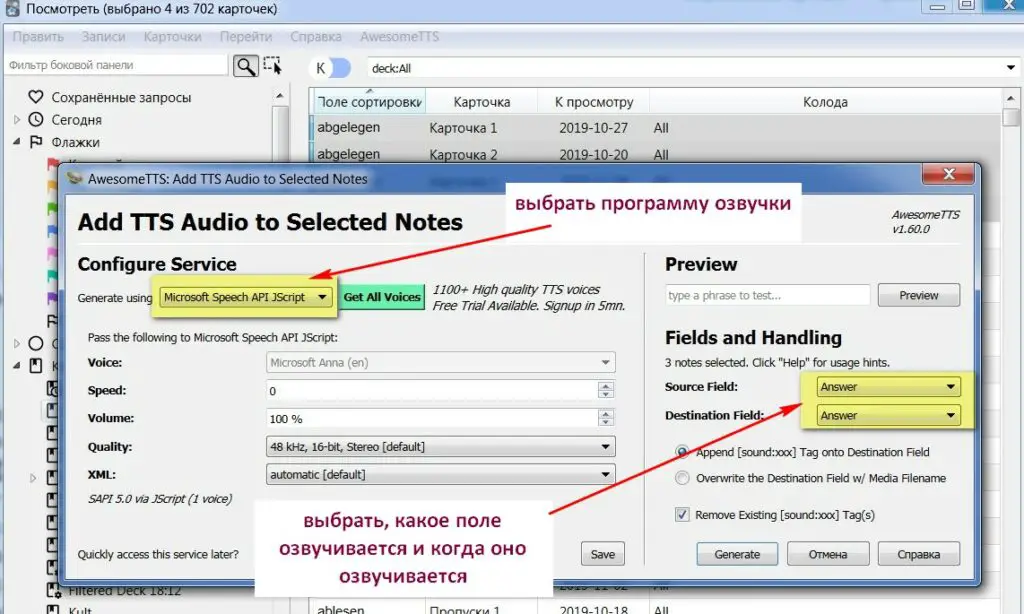The height and width of the screenshot is (614, 1024).
Task: Open the XML automatic [default] dropdown
Action: pyautogui.click(x=441, y=474)
